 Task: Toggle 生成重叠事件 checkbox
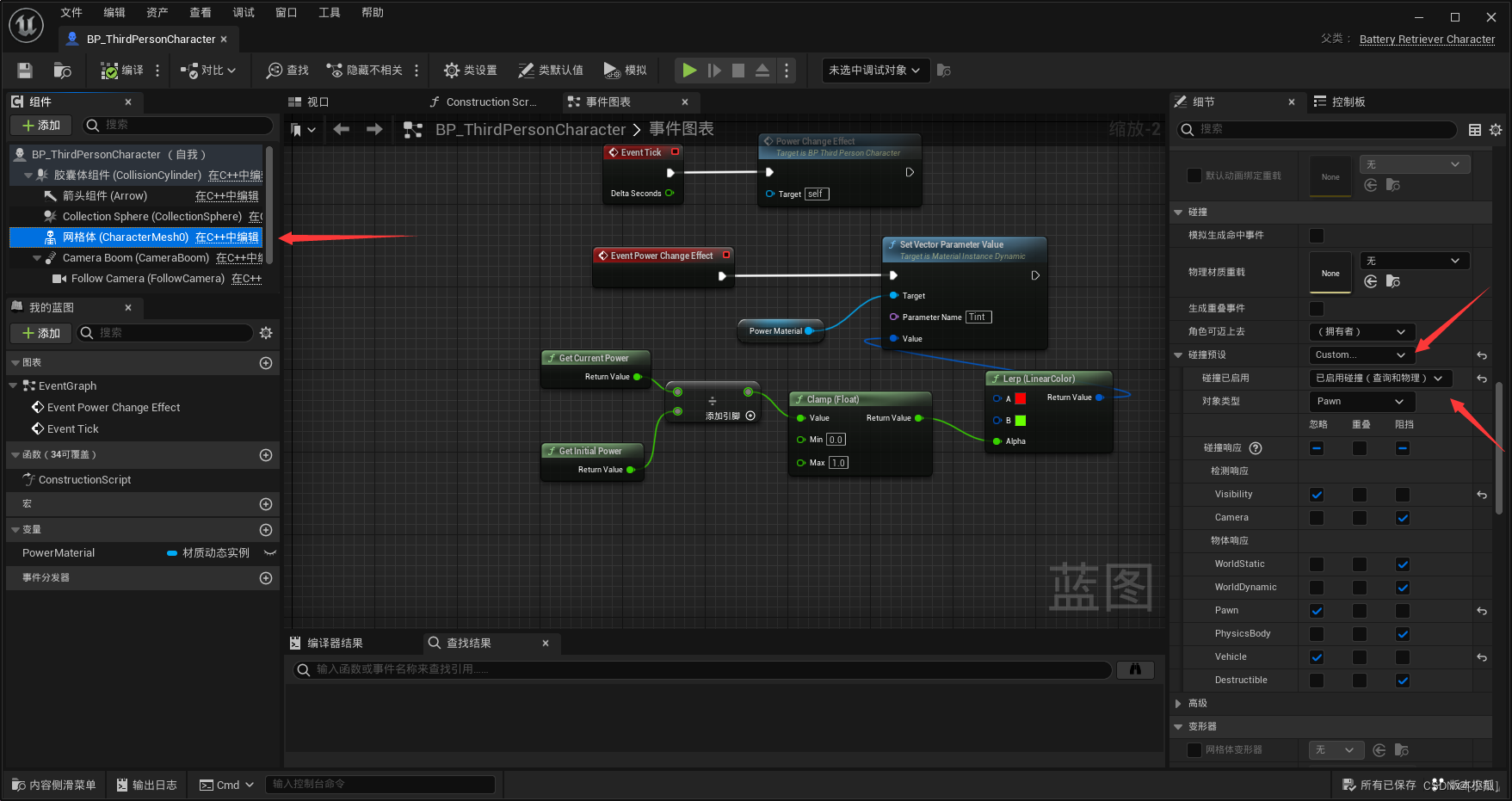(1317, 309)
